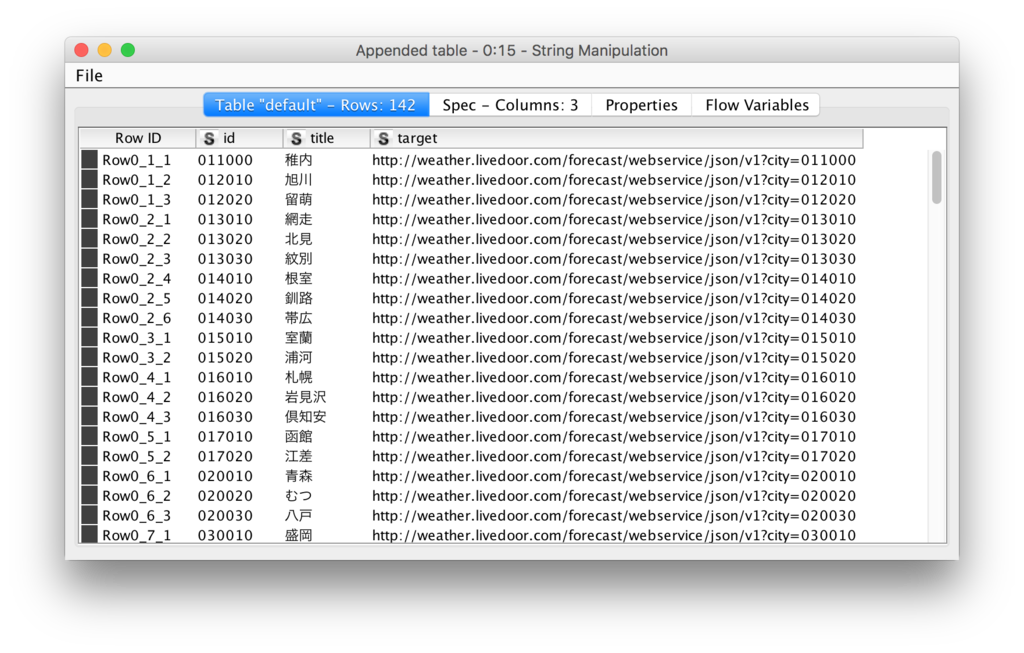Click id cell 014030
Screen dimensions: 1024x653
point(225,318)
